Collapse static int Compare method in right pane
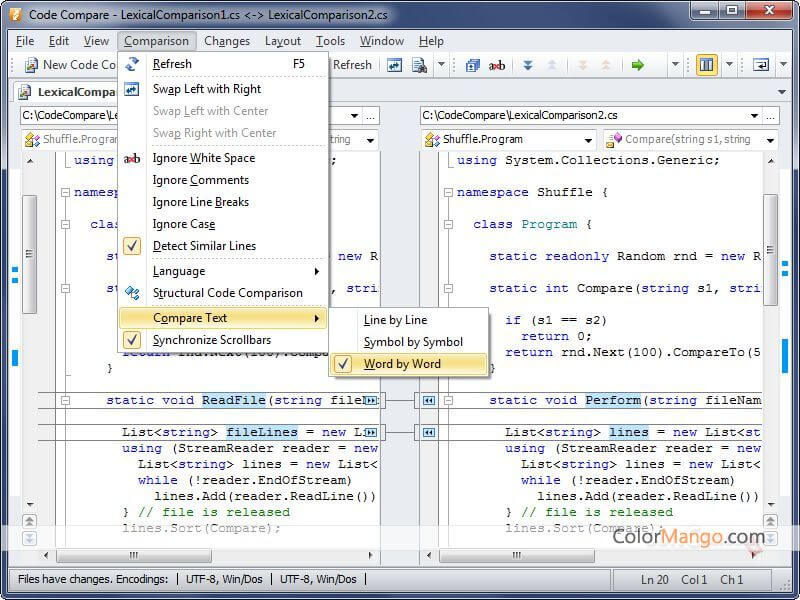 coord(448,288)
